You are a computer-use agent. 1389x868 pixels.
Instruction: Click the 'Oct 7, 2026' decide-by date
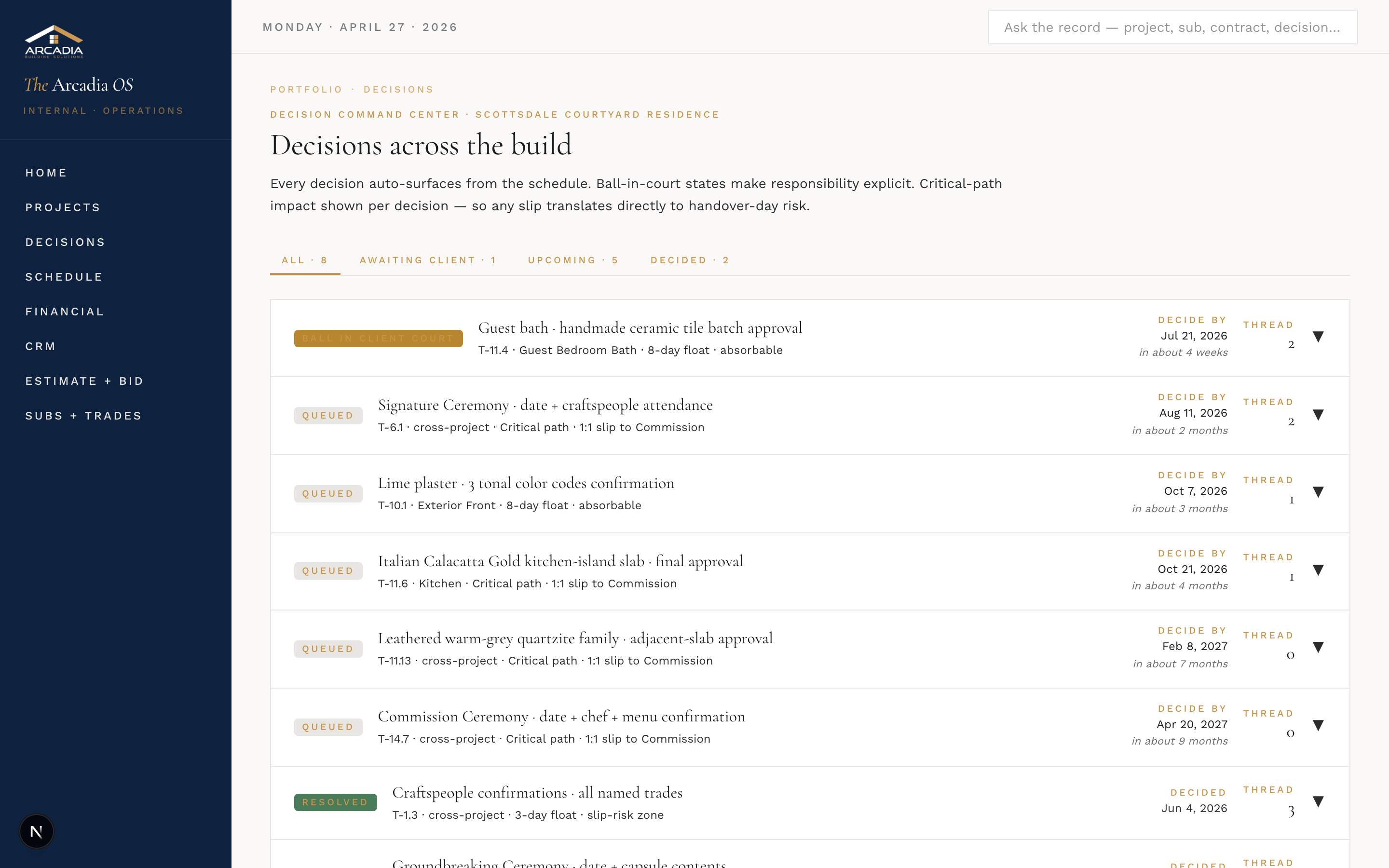click(1196, 491)
